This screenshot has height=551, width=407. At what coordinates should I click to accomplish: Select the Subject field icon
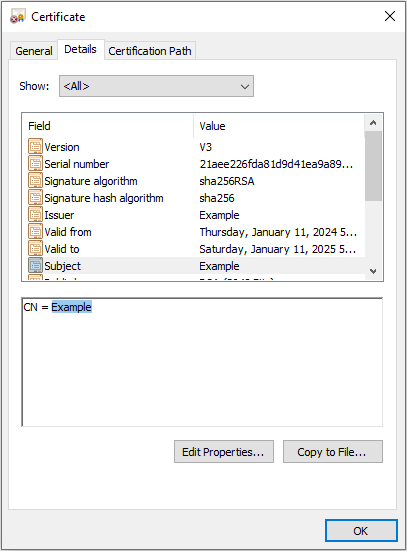[35, 265]
